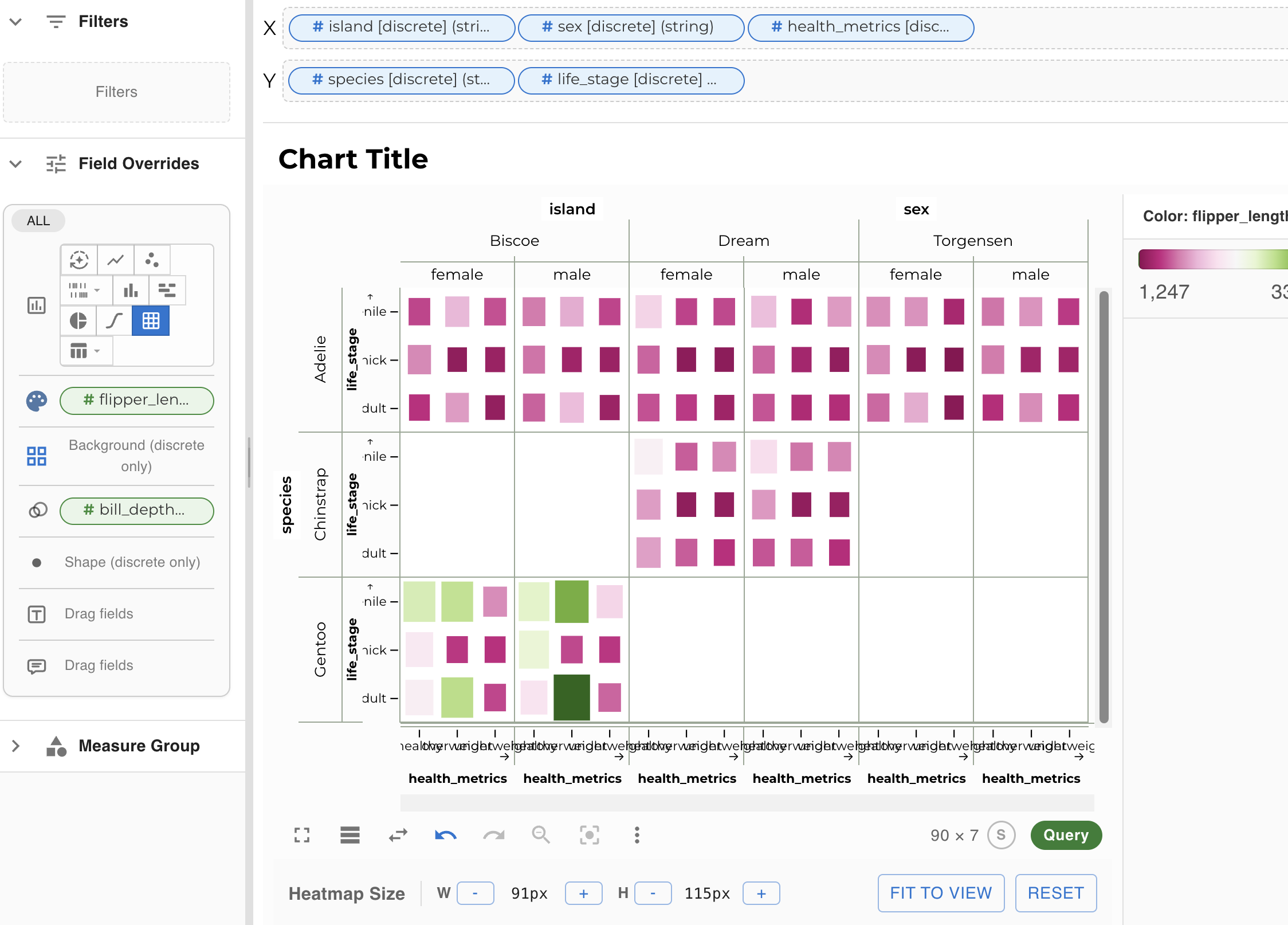The height and width of the screenshot is (925, 1288).
Task: Toggle fullscreen chart view
Action: [302, 835]
